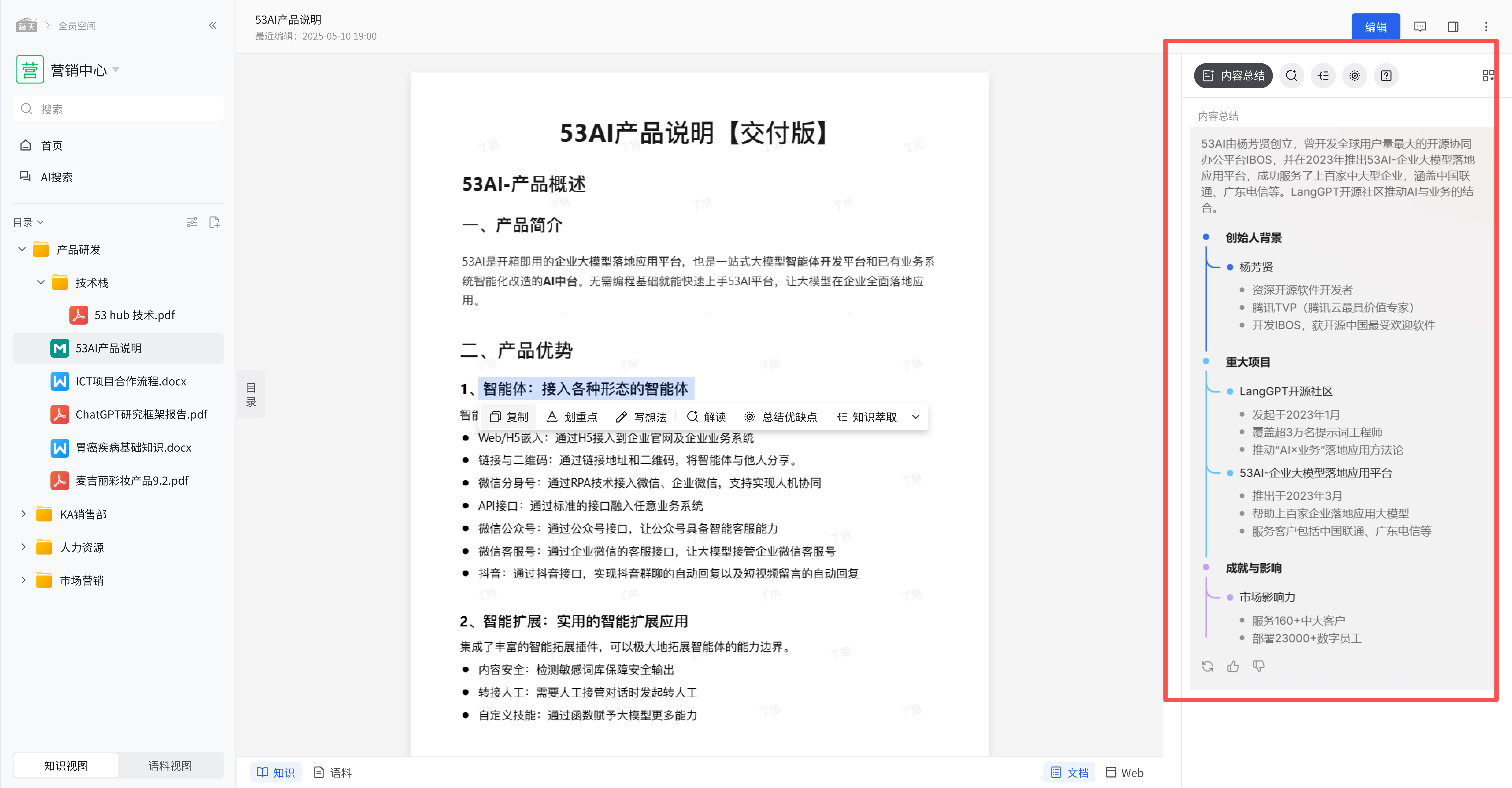Image resolution: width=1512 pixels, height=788 pixels.
Task: Click the 解读 icon in right panel toolbar
Action: point(1291,76)
